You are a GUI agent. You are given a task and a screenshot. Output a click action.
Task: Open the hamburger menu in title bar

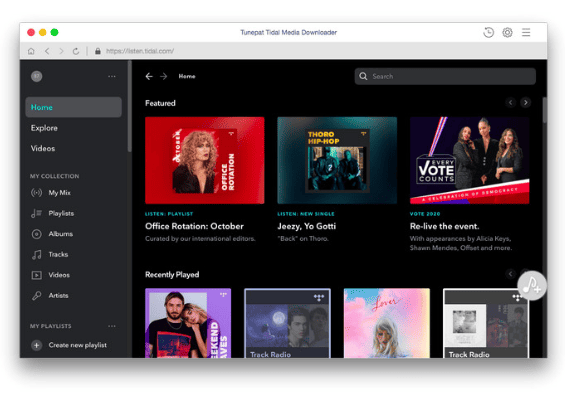click(x=526, y=32)
